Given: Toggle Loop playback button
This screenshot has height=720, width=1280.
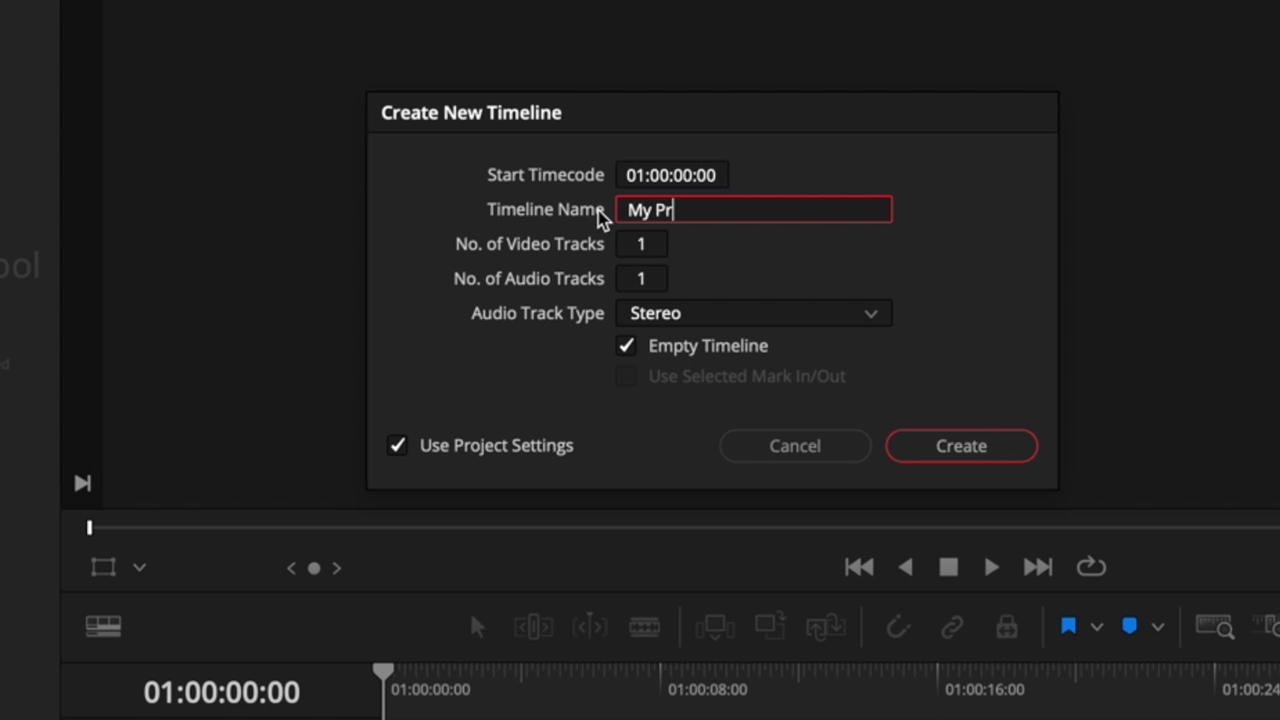Looking at the screenshot, I should tap(1091, 567).
